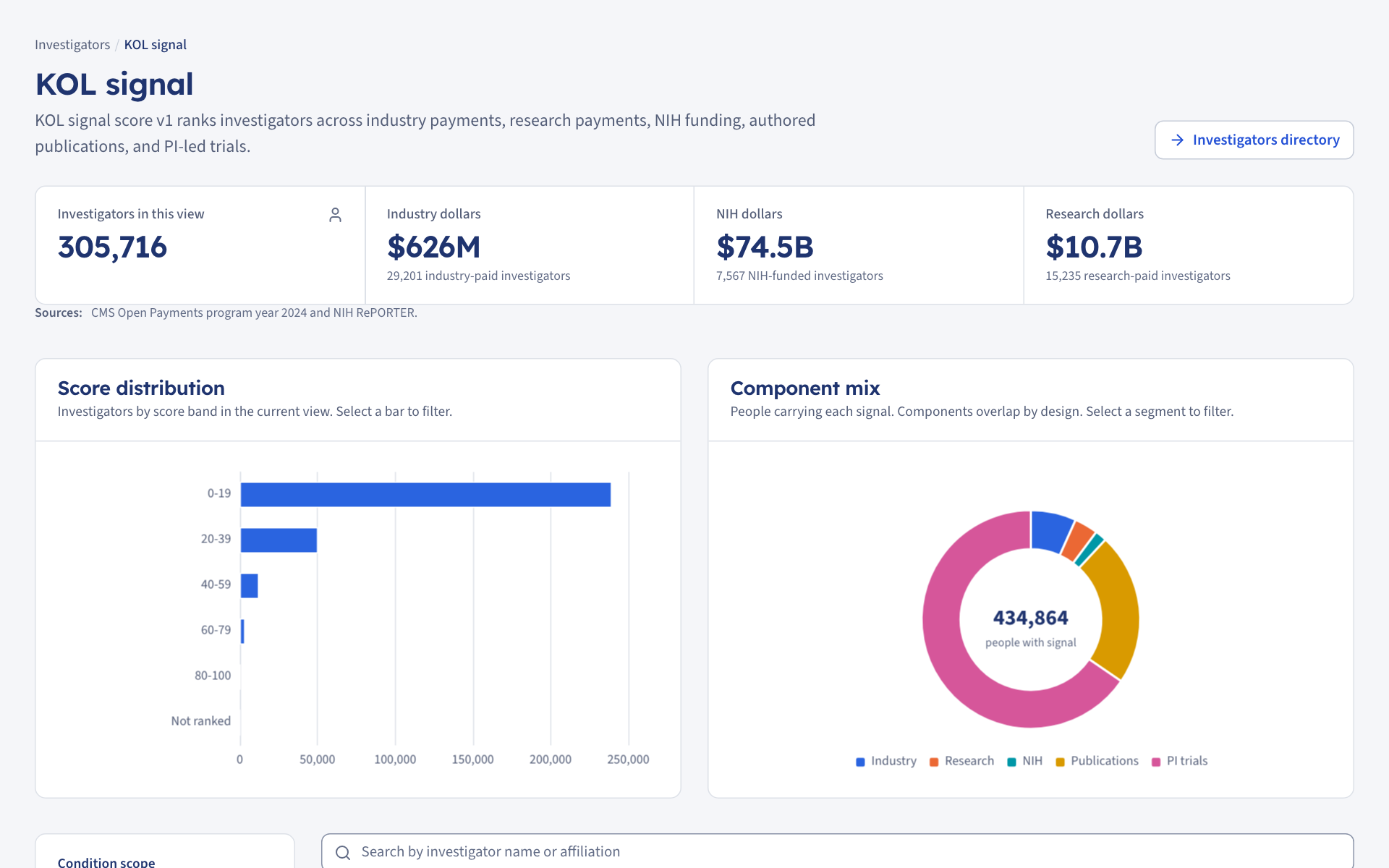
Task: Click the '7,567 NIH-funded investigators' text
Action: (799, 276)
